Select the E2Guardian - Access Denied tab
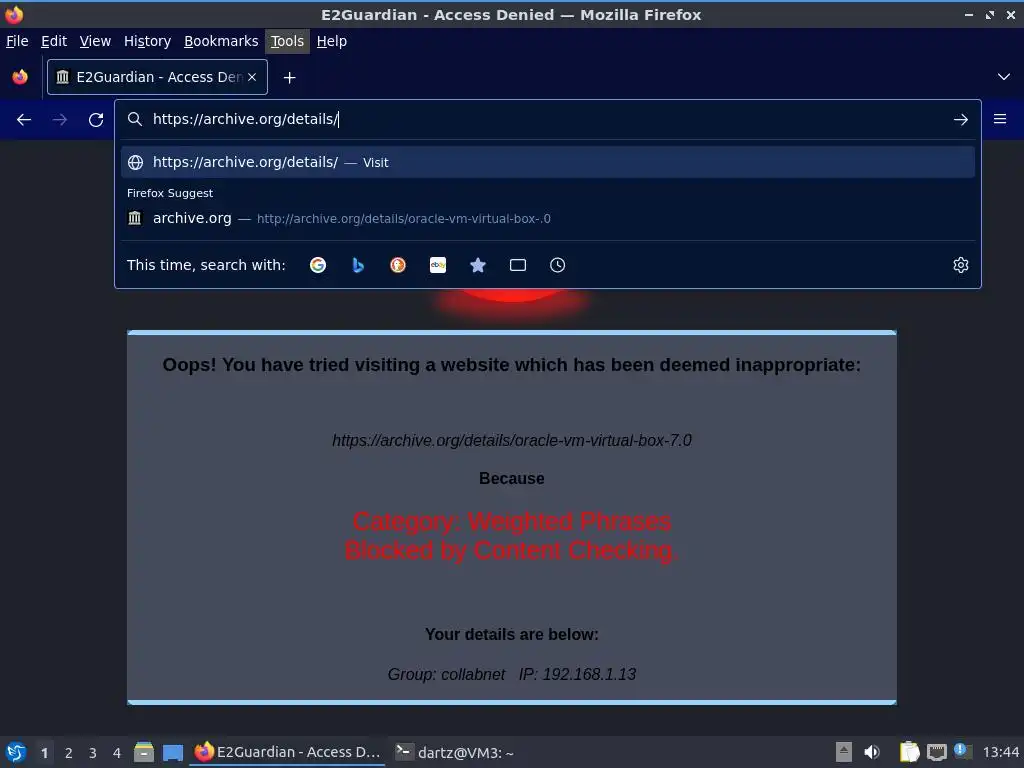Viewport: 1024px width, 768px height. point(157,77)
